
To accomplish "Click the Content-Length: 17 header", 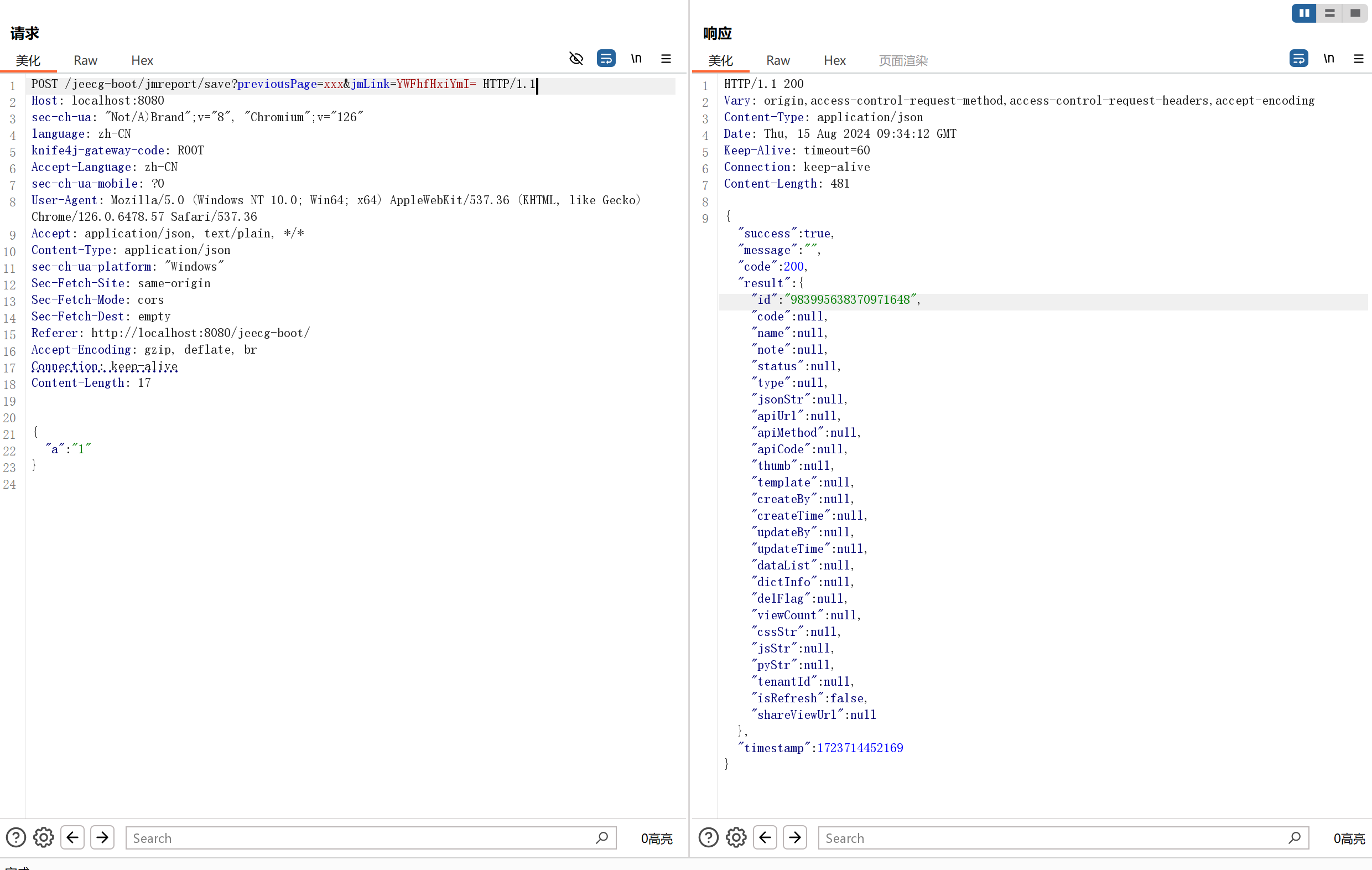I will [91, 383].
